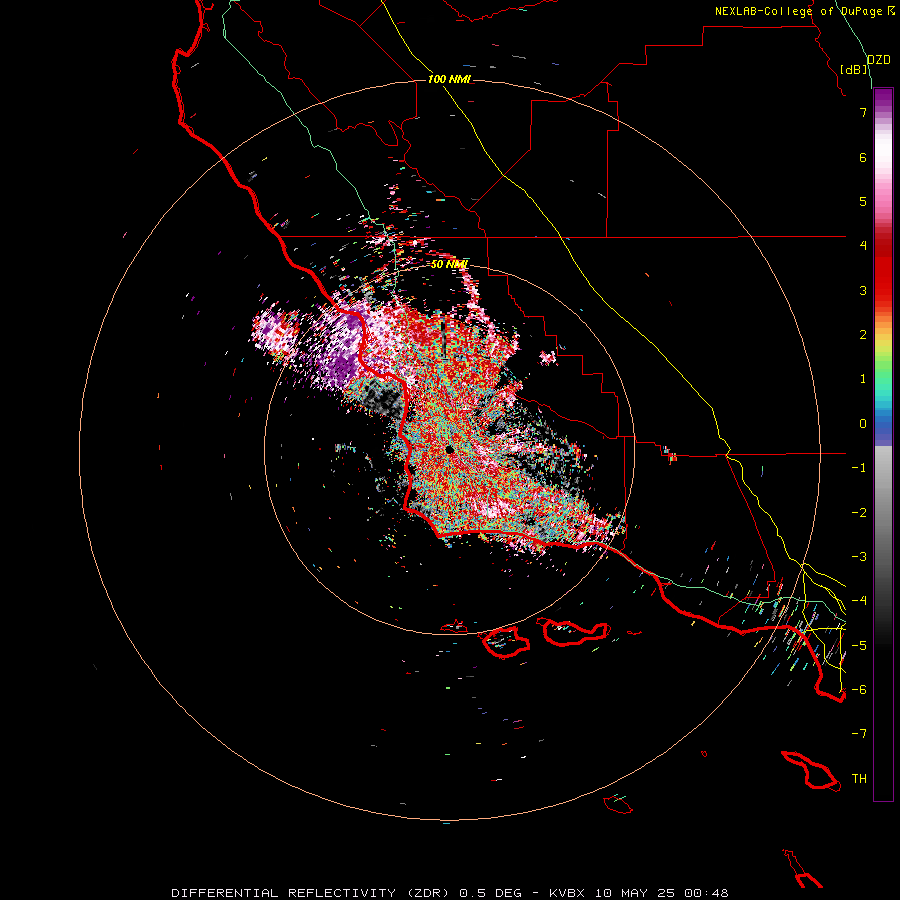Click the 50 NMI range ring label
The width and height of the screenshot is (900, 900).
coord(449,265)
